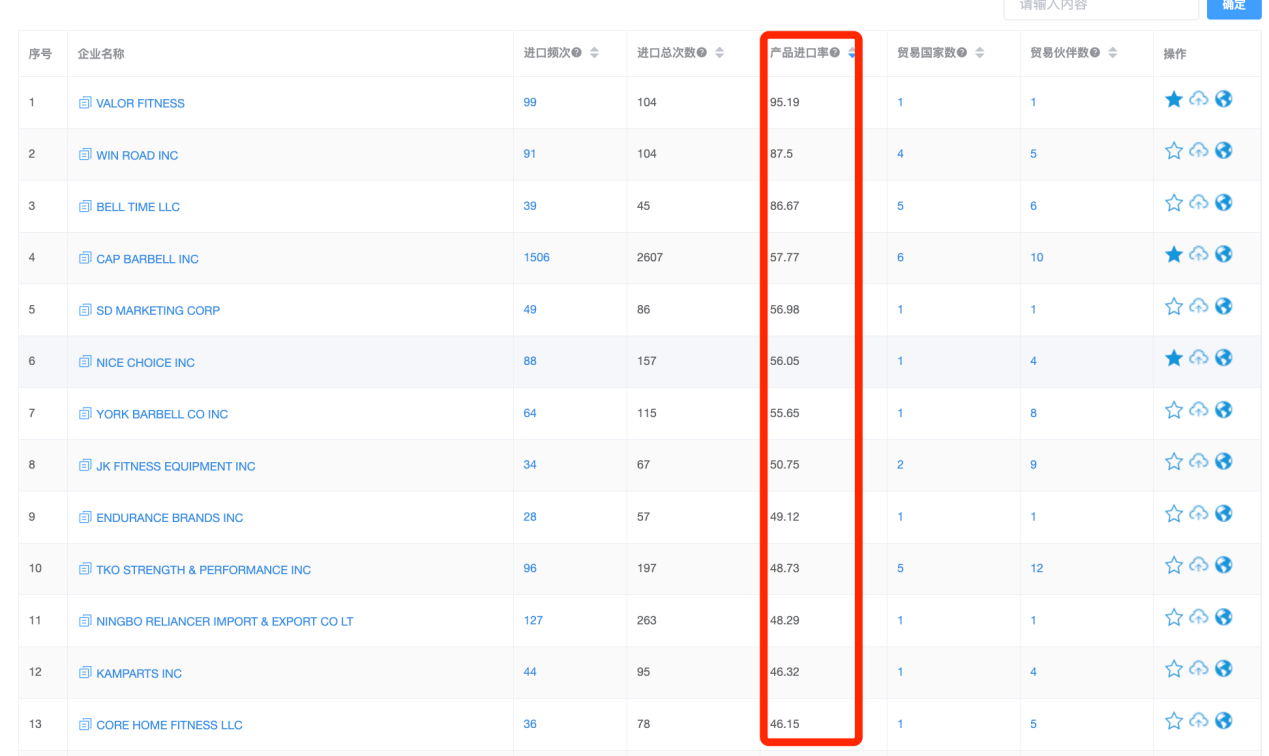
Task: Toggle favorite star for VALOR FITNESS
Action: 1174,99
